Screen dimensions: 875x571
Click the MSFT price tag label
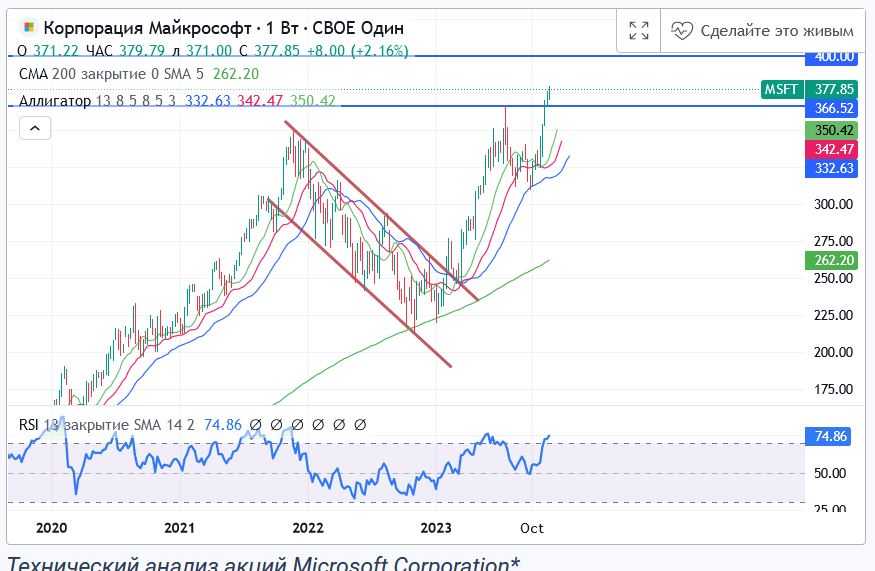tap(781, 89)
